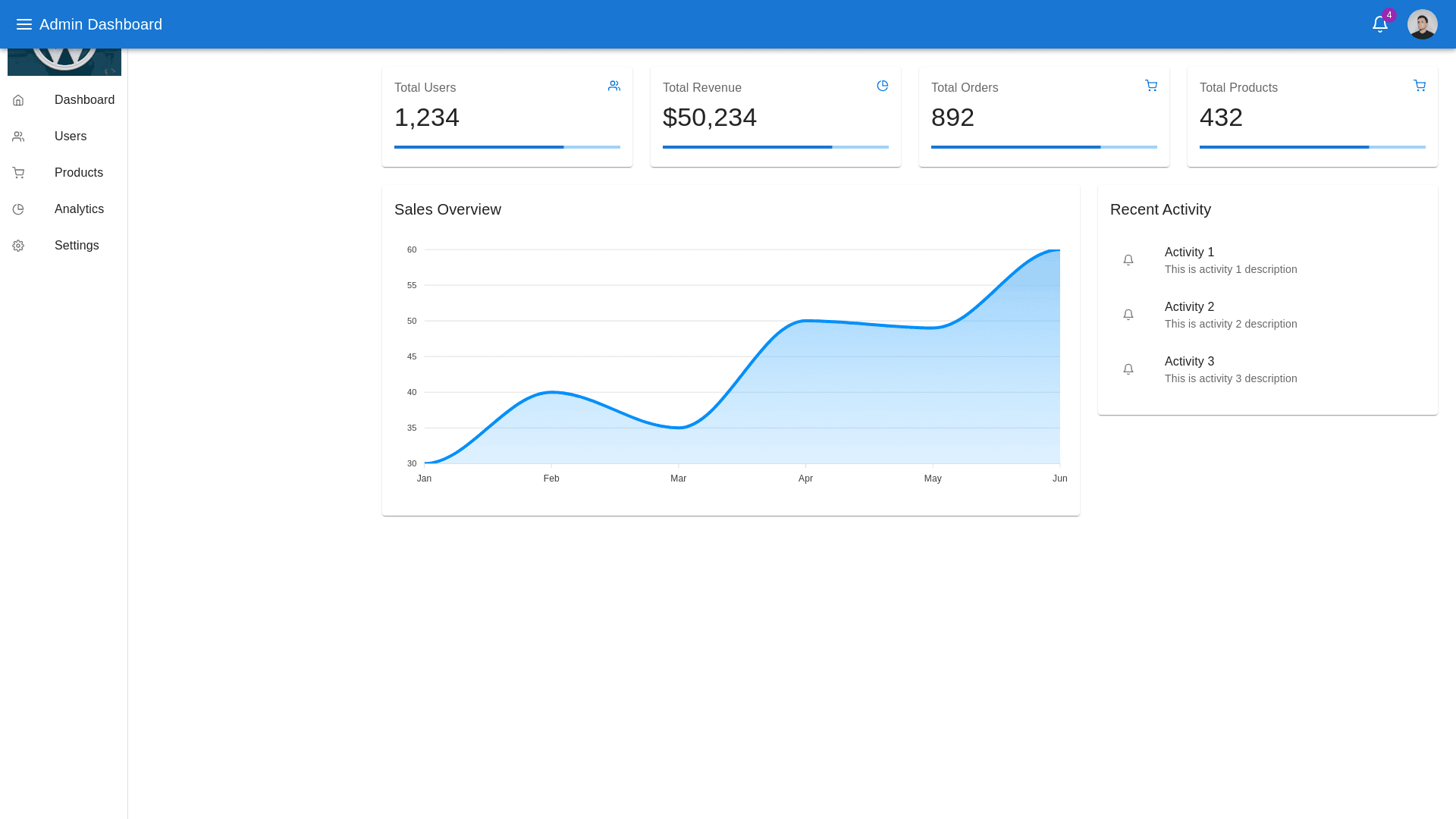The height and width of the screenshot is (819, 1456).
Task: Open notifications bell with badge
Action: (1380, 24)
